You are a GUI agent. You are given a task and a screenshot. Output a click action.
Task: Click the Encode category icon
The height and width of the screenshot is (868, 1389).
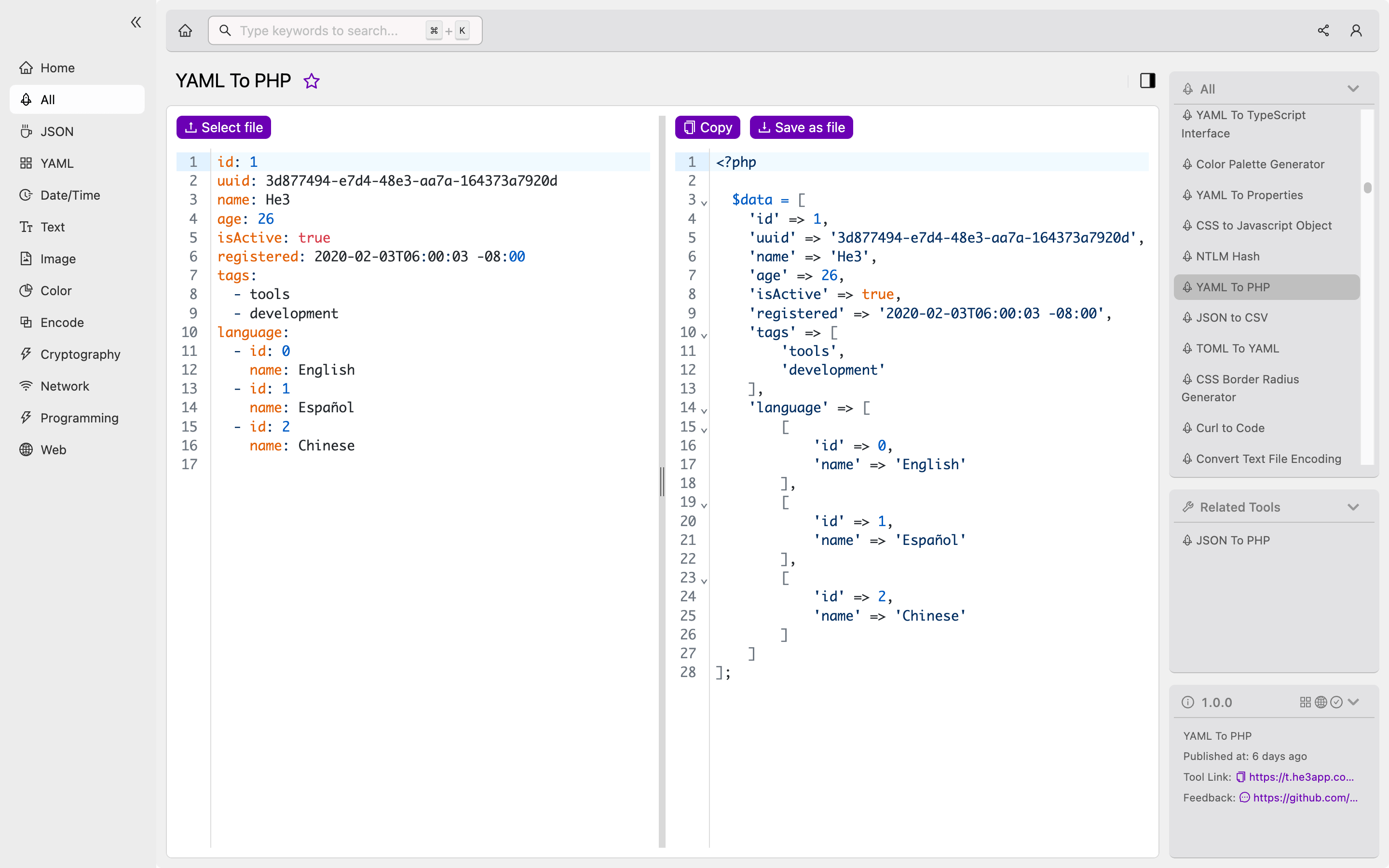[26, 322]
